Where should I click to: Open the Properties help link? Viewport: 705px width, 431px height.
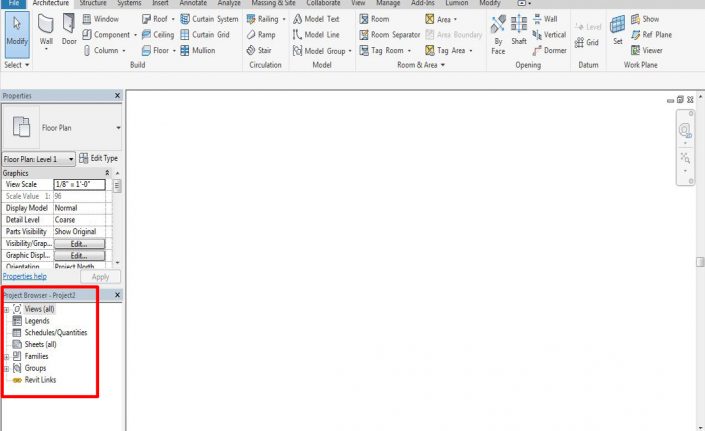24,276
